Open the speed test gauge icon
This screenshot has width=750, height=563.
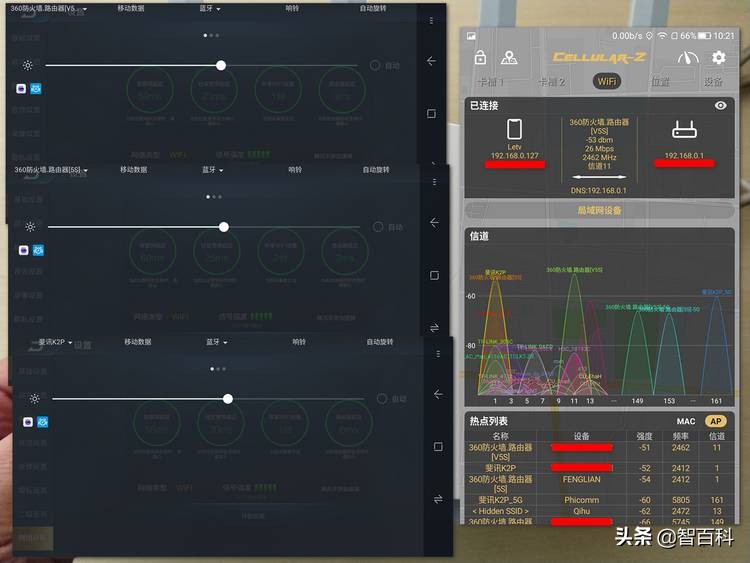coord(688,58)
